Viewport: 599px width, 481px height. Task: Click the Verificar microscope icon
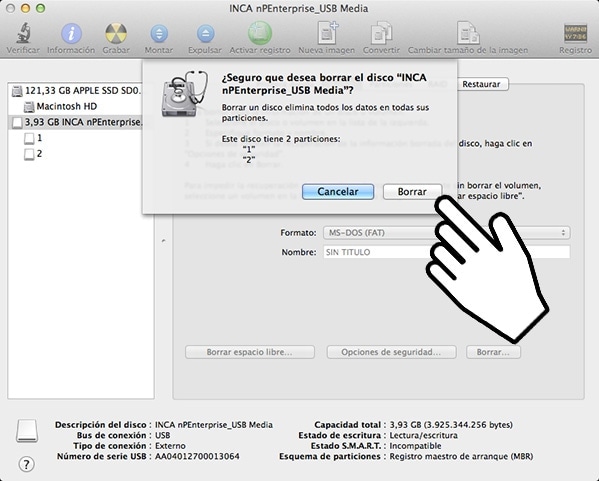23,33
